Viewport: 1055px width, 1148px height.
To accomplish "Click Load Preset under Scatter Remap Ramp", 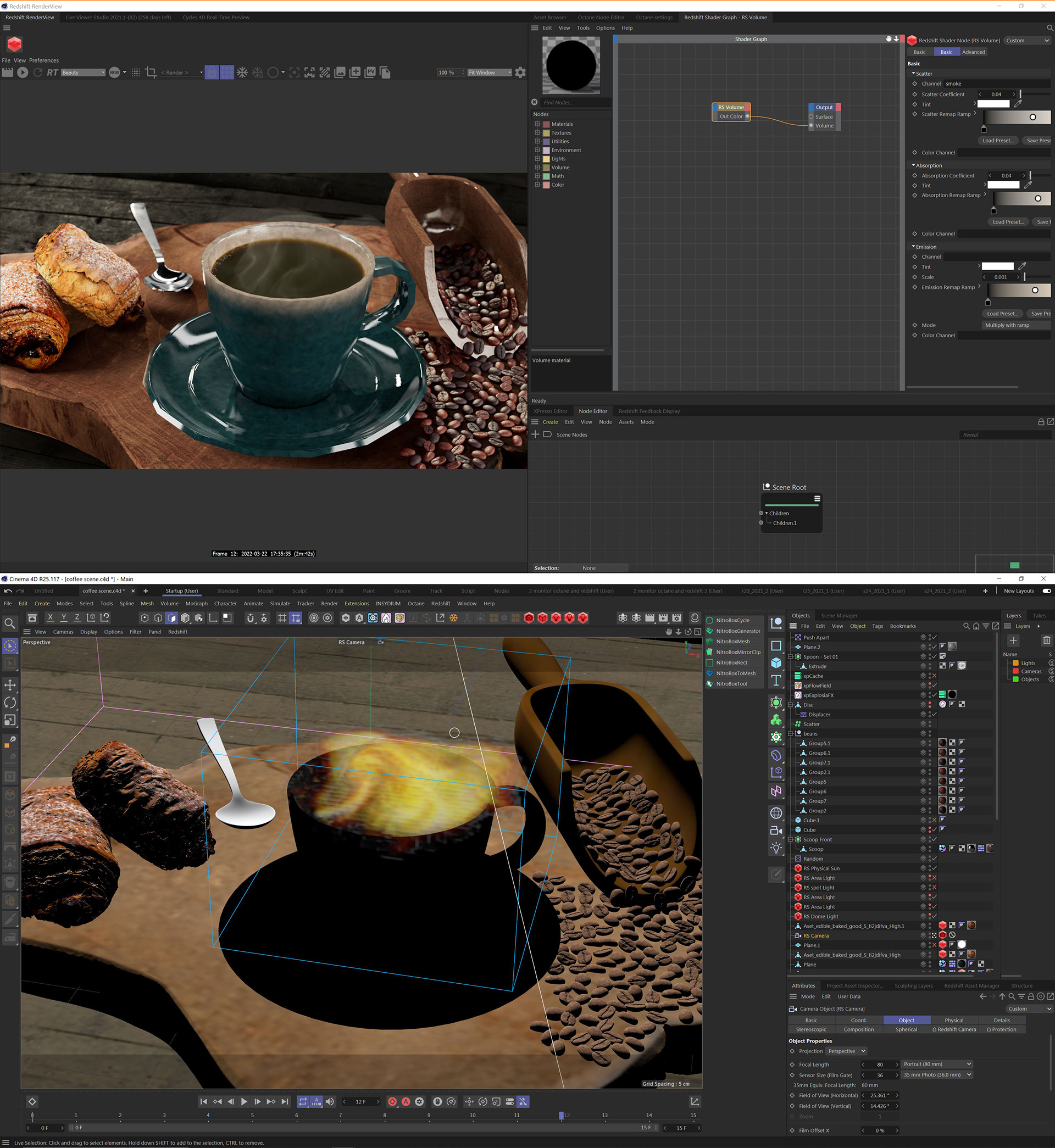I will pos(997,141).
